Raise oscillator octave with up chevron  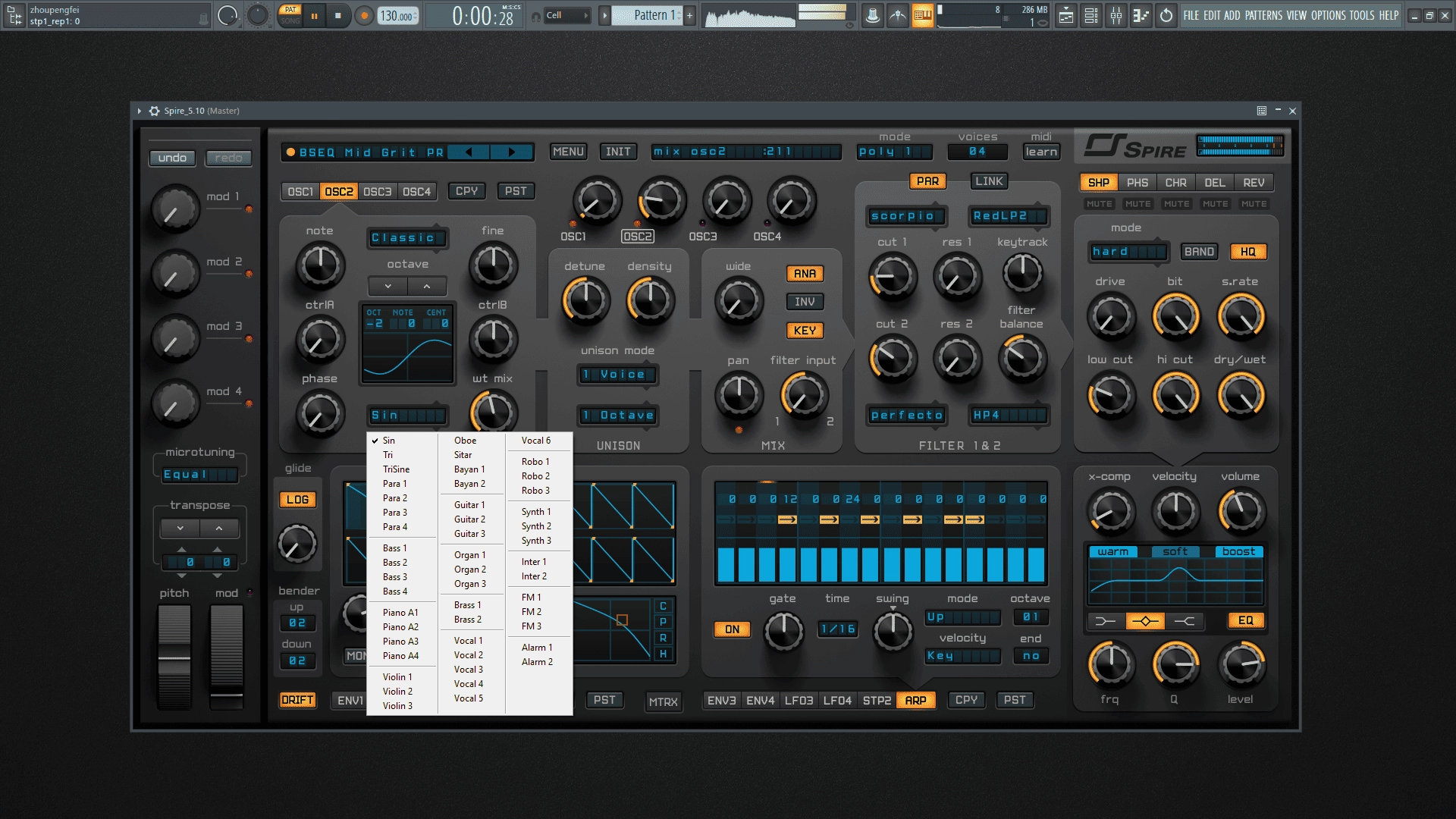pos(427,287)
